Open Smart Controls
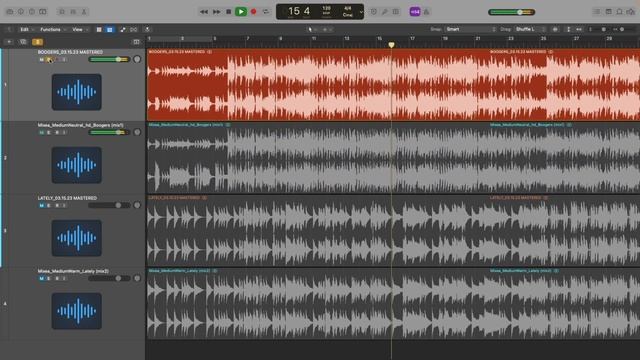 (62, 12)
